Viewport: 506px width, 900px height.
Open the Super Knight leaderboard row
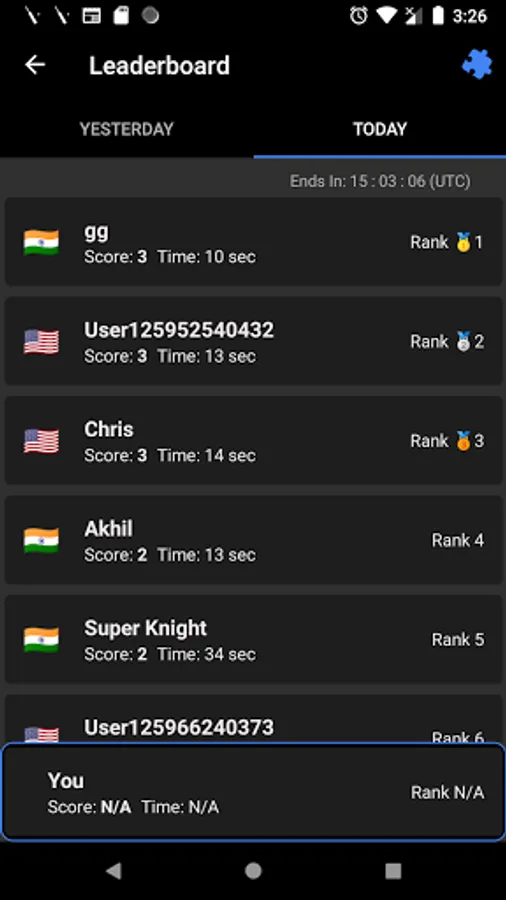[254, 639]
